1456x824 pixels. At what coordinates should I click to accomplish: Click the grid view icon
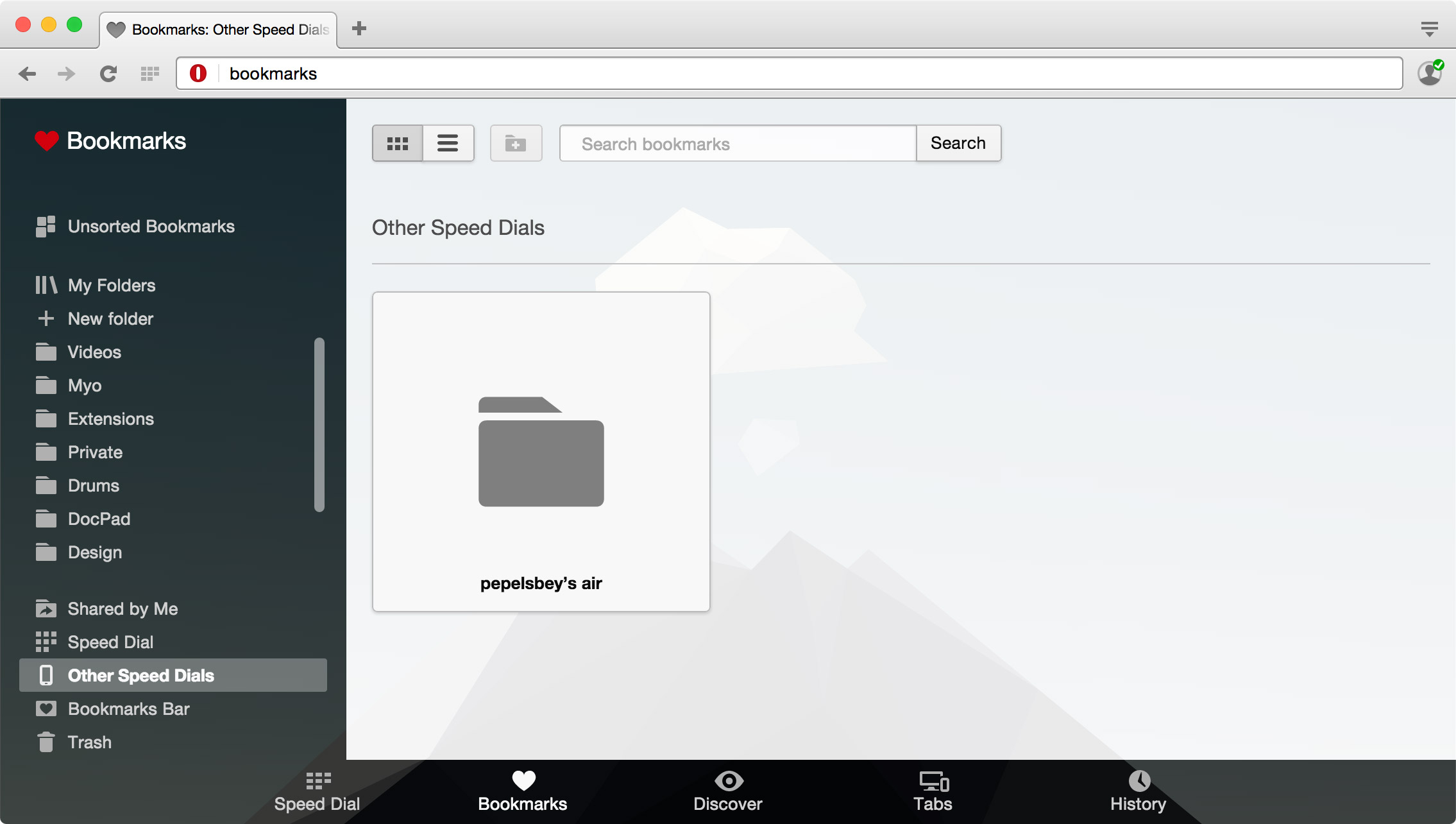tap(398, 143)
